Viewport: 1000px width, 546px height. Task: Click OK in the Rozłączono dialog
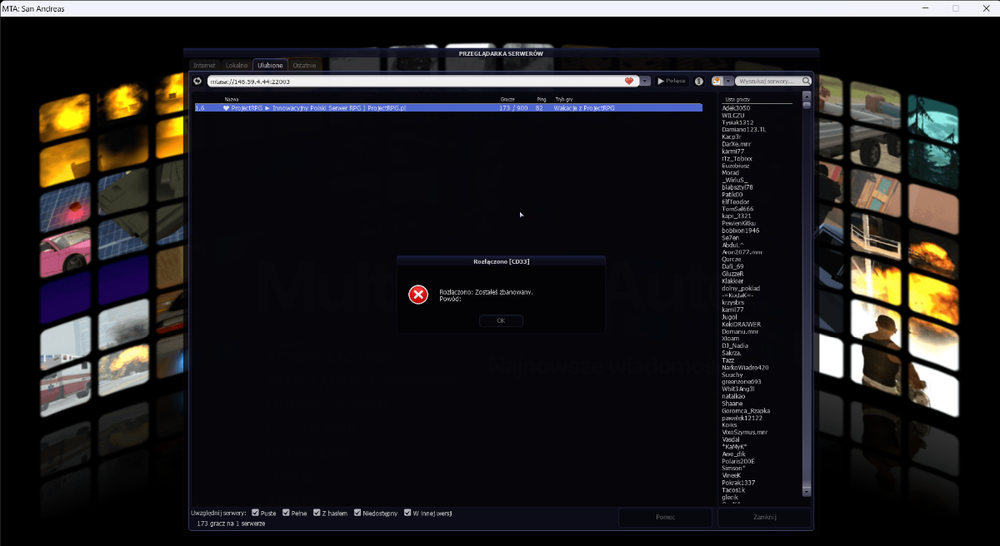pyautogui.click(x=501, y=321)
